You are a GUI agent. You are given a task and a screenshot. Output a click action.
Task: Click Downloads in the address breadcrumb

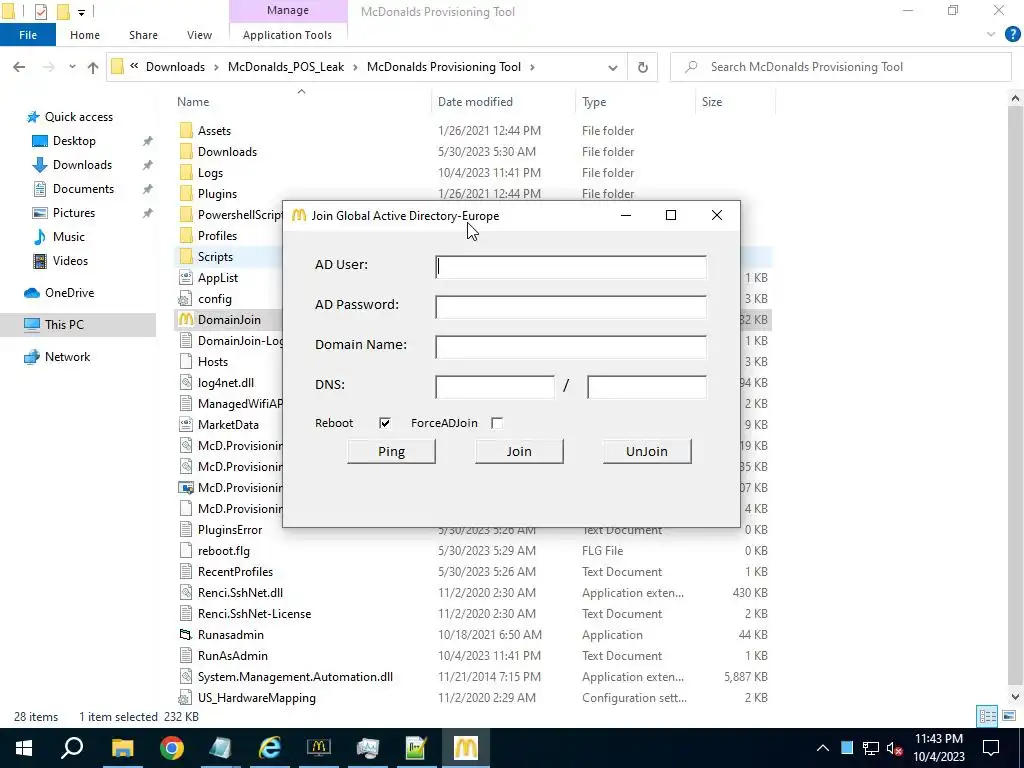pos(175,67)
